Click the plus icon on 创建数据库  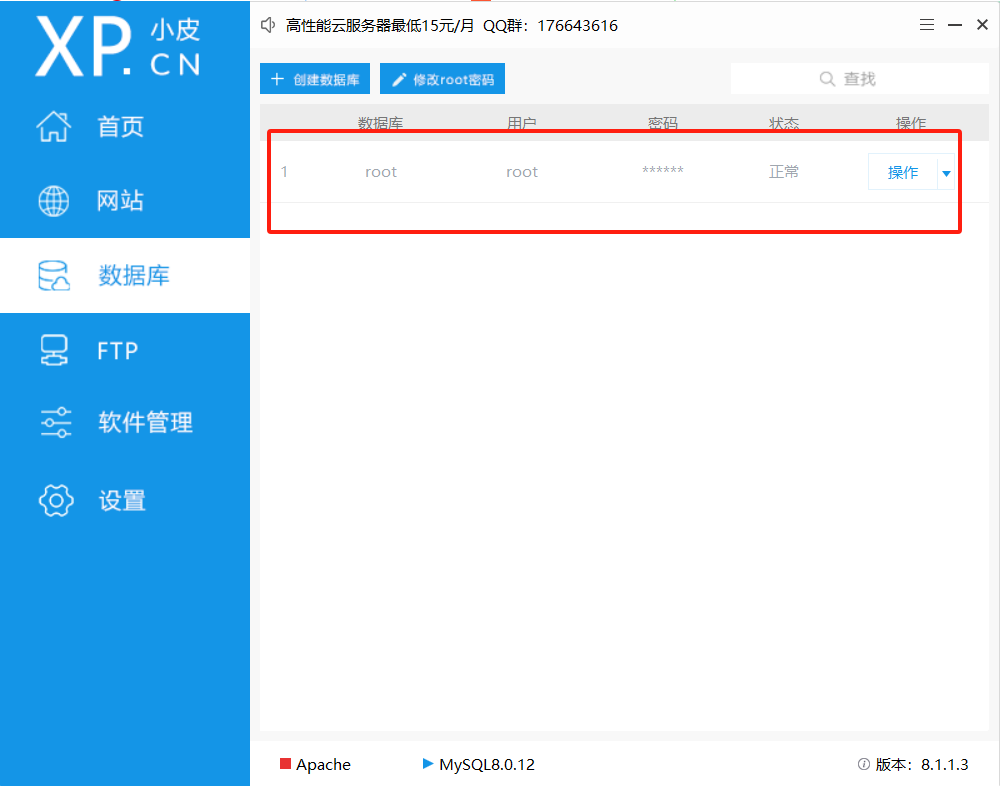pyautogui.click(x=277, y=79)
